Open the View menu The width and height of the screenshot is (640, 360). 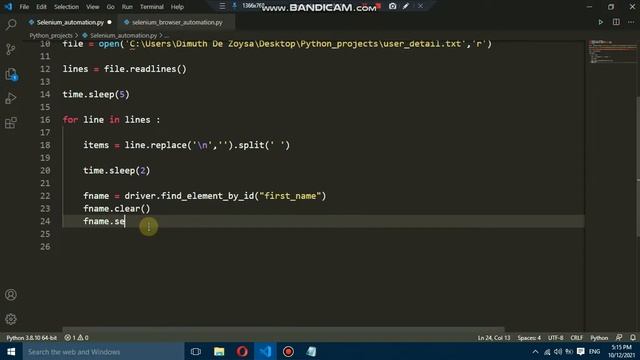pos(93,7)
